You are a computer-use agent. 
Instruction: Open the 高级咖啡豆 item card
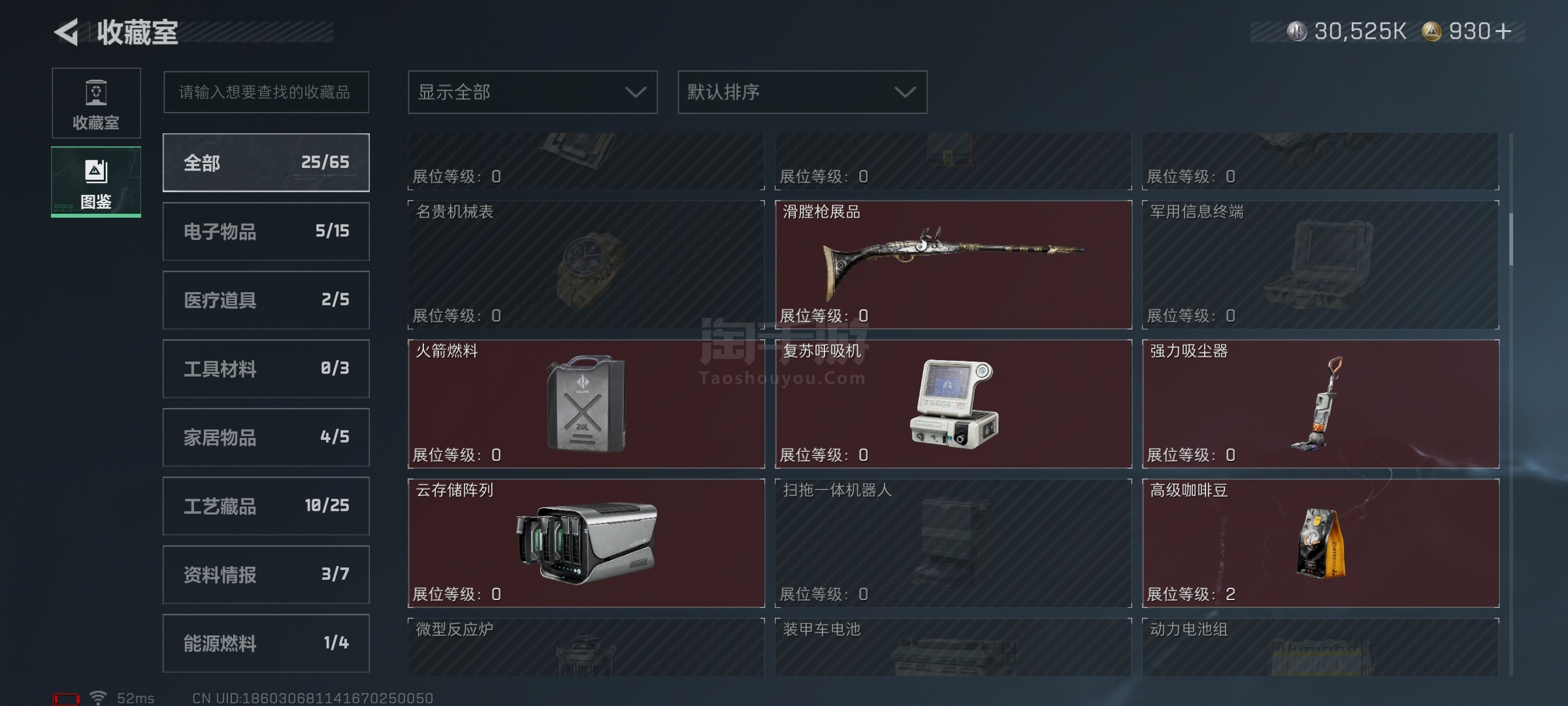[x=1320, y=543]
